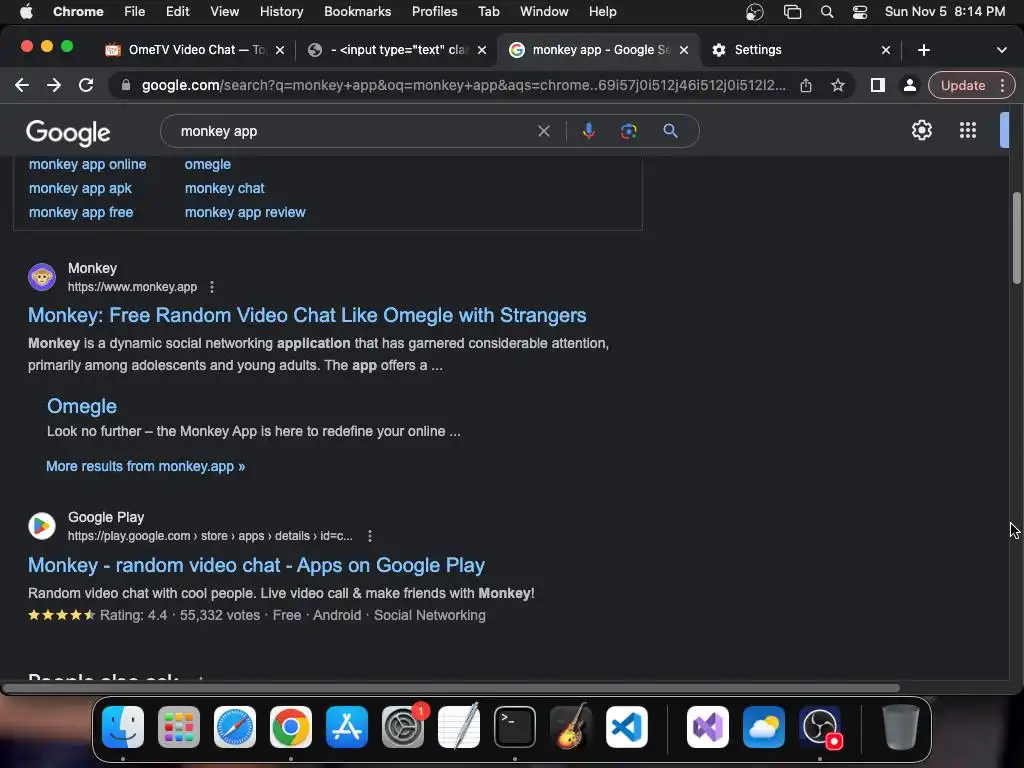Open Control Center in menu bar
The height and width of the screenshot is (768, 1024).
[860, 12]
